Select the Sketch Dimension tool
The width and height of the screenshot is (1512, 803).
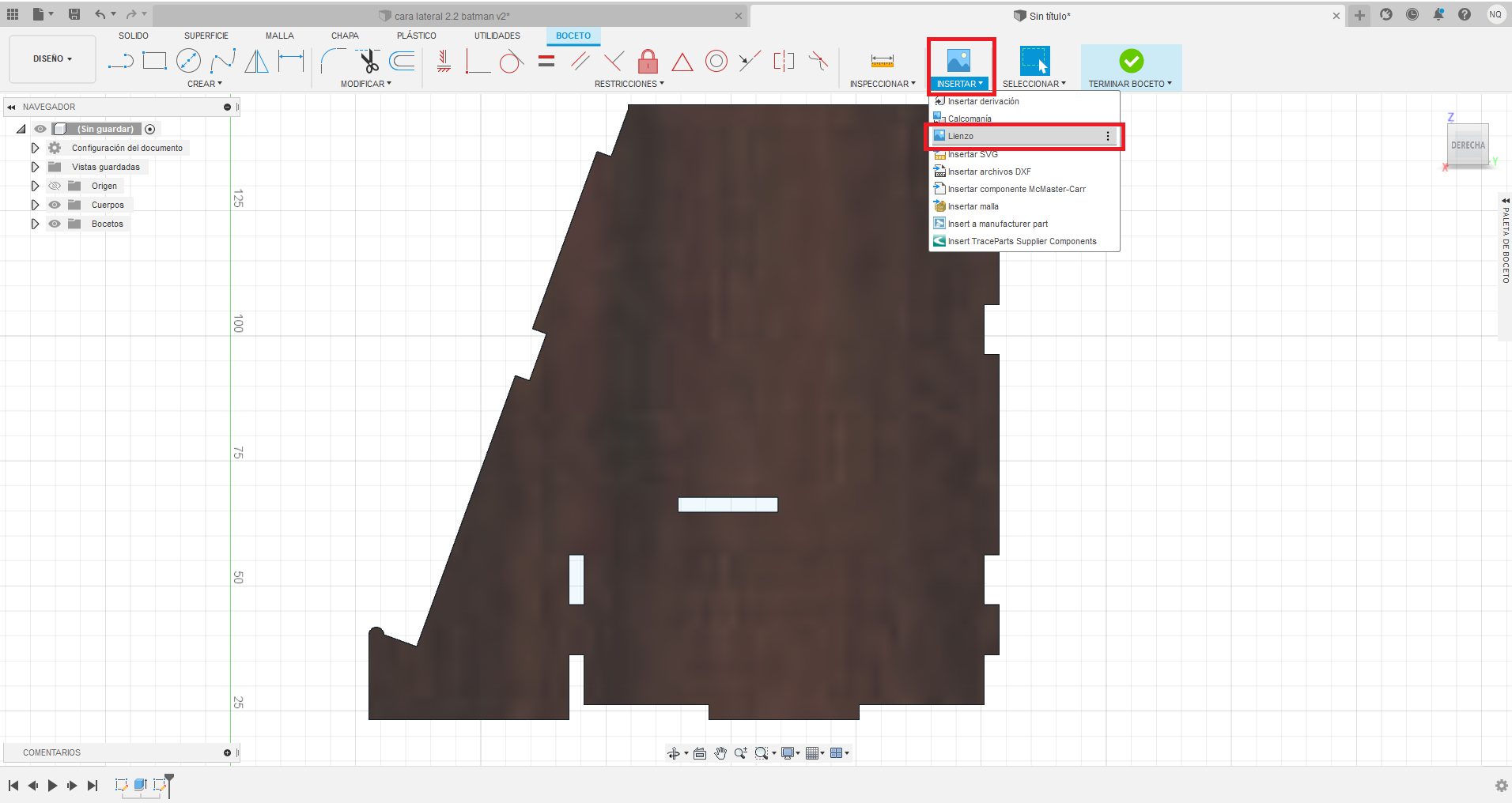pyautogui.click(x=291, y=61)
